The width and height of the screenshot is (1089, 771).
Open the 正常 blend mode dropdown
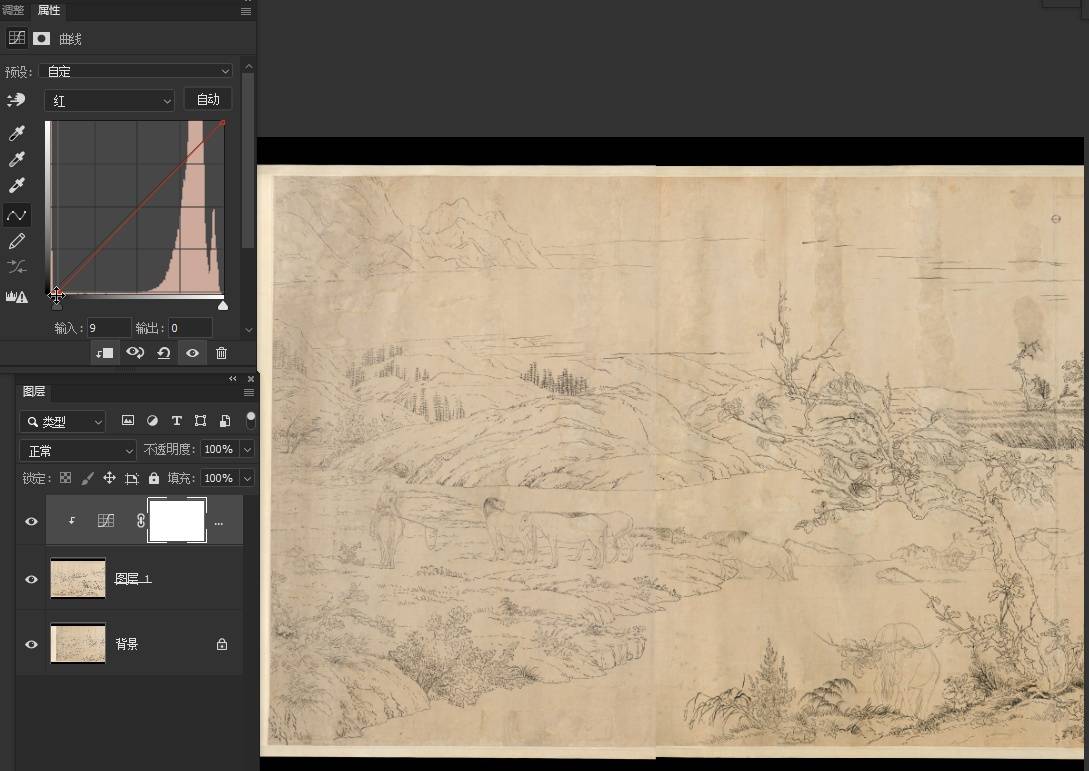(x=78, y=451)
